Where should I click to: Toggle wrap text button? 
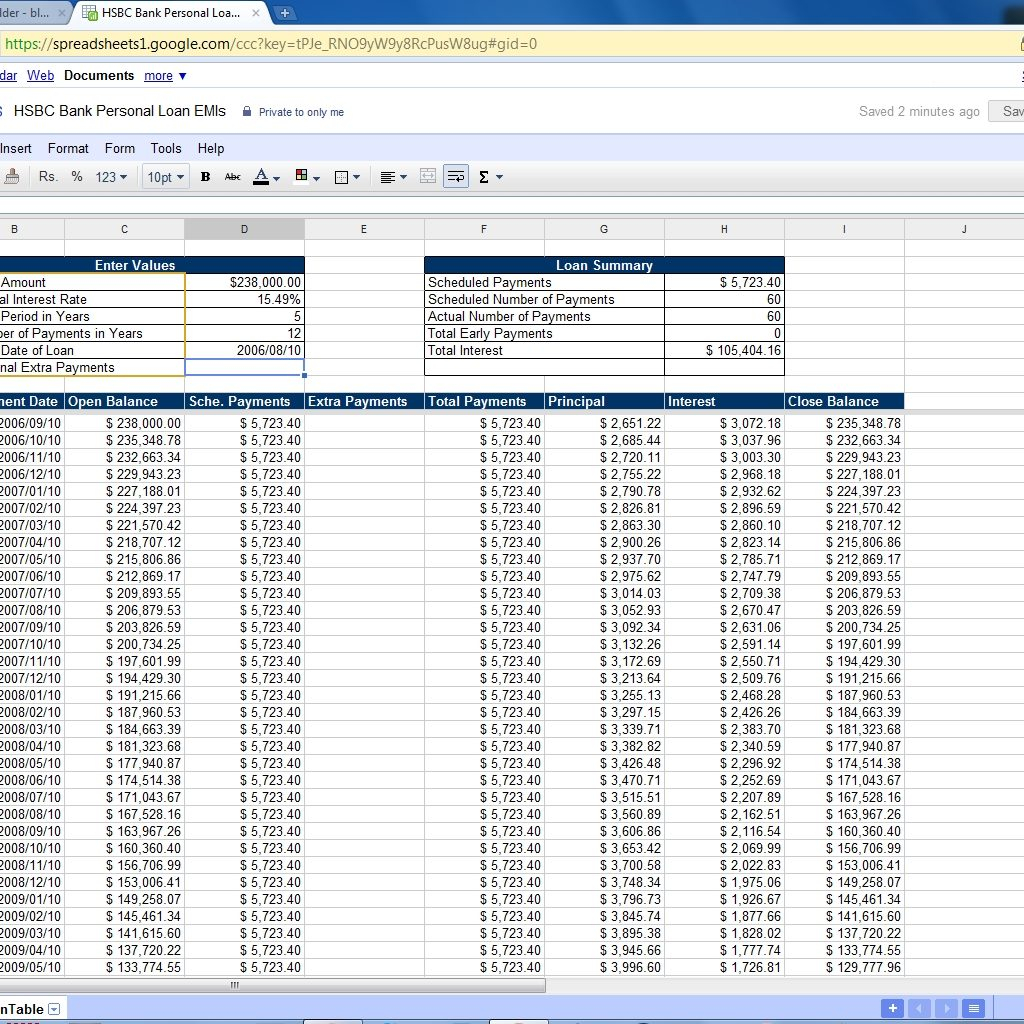pyautogui.click(x=456, y=177)
